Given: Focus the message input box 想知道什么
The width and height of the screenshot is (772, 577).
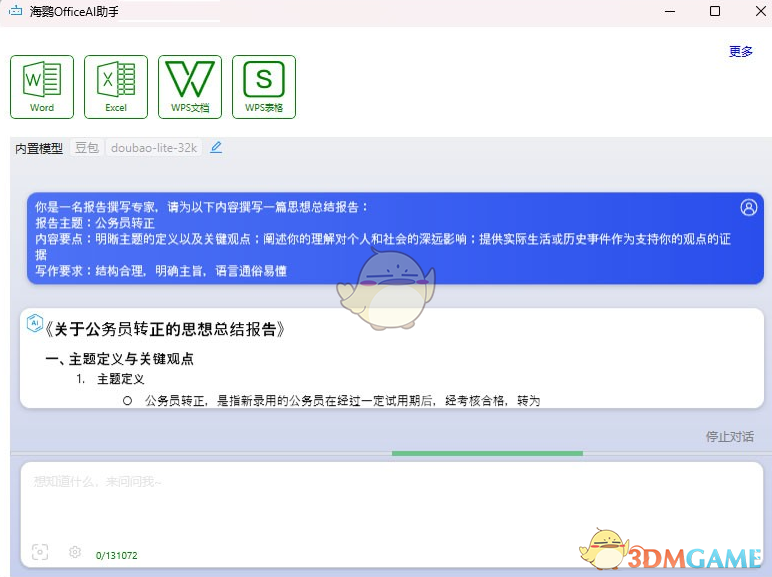Looking at the screenshot, I should coord(392,514).
